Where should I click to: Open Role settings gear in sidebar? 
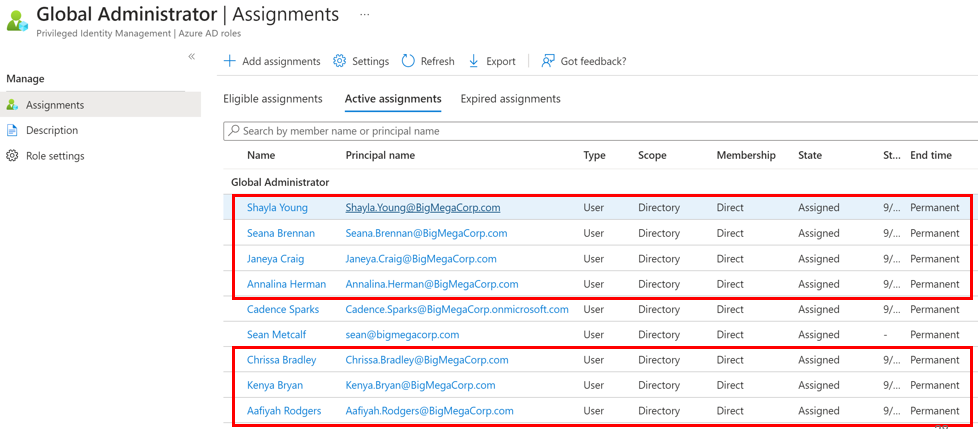12,156
